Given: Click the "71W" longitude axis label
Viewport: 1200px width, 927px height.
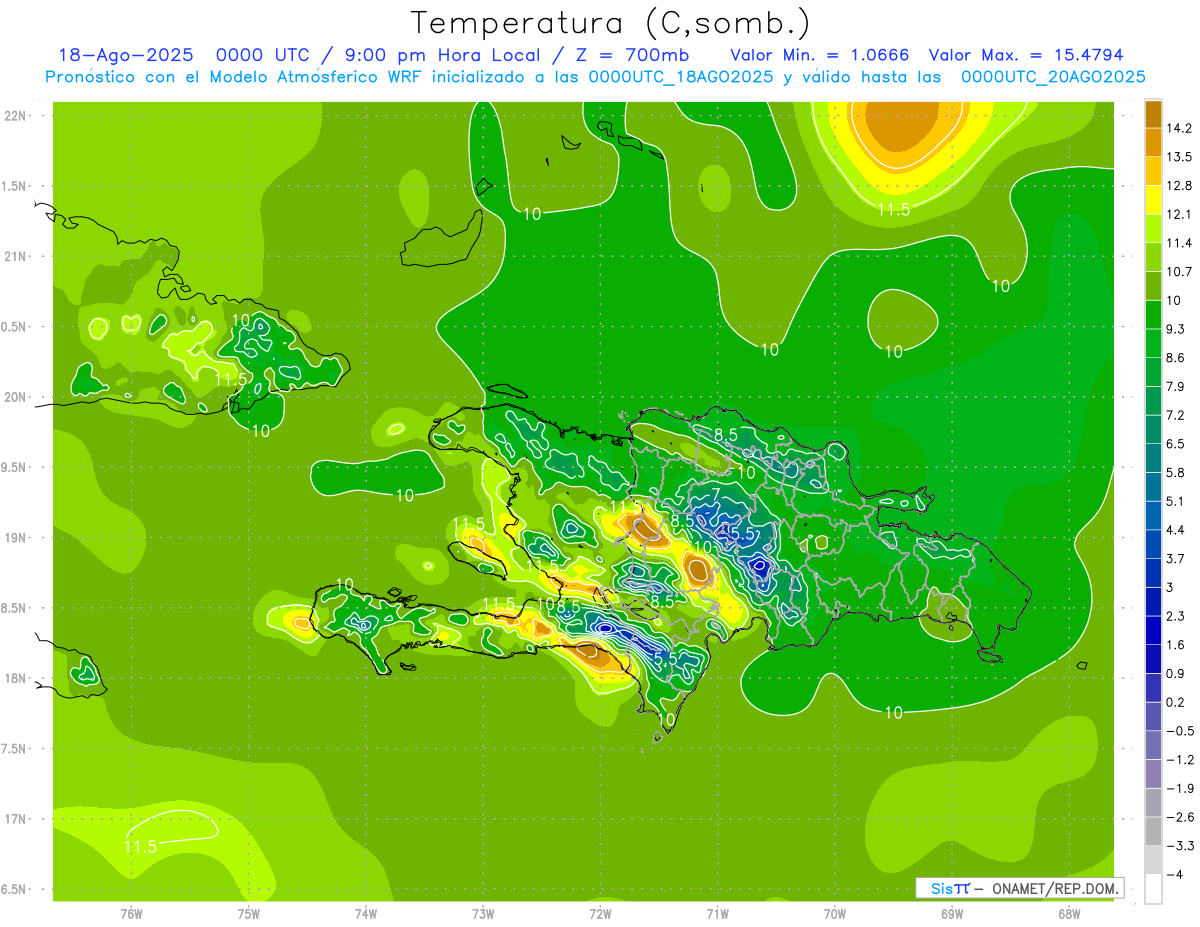Looking at the screenshot, I should (x=717, y=914).
